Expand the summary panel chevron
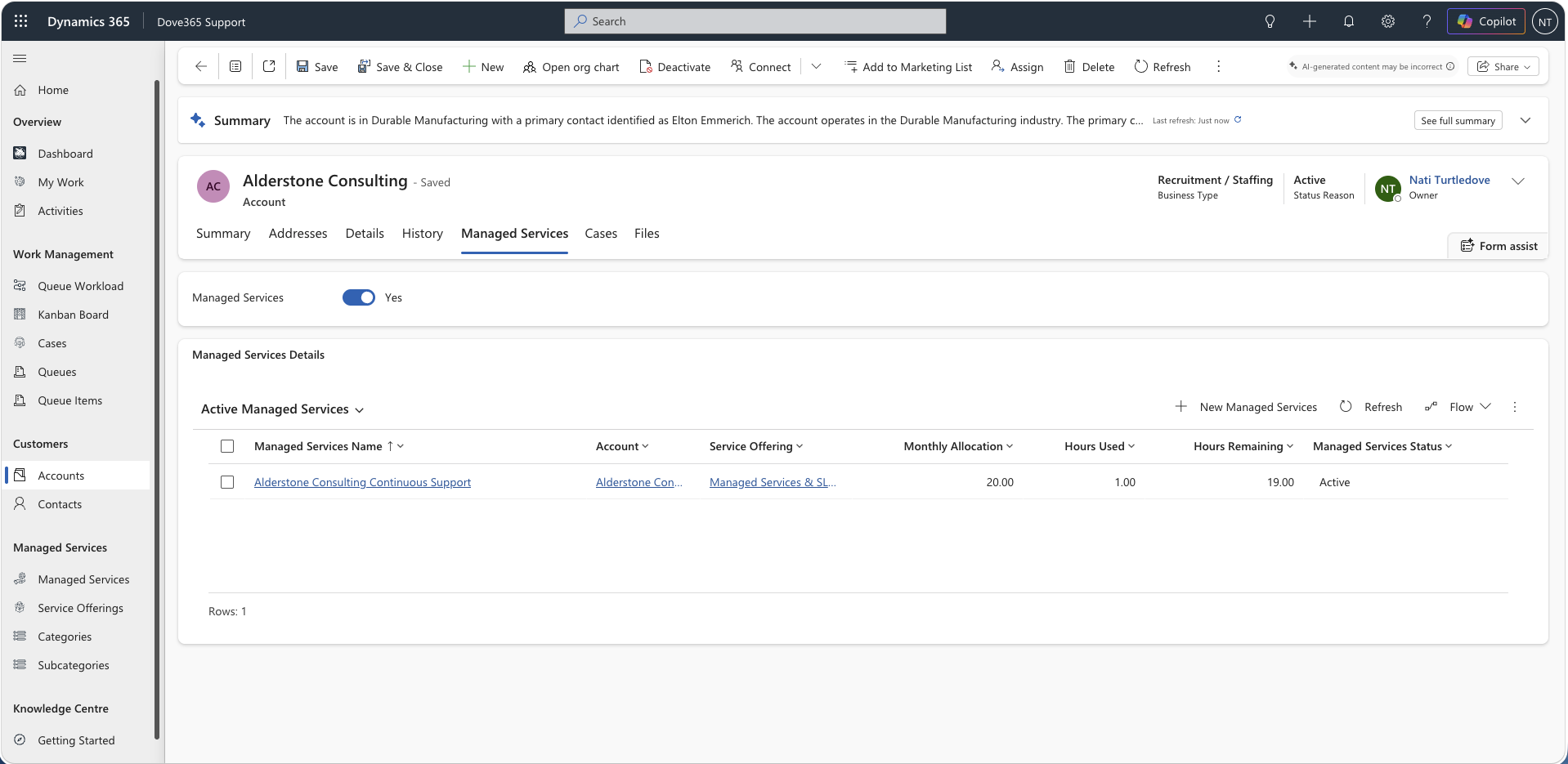Viewport: 1568px width, 764px height. [x=1525, y=120]
